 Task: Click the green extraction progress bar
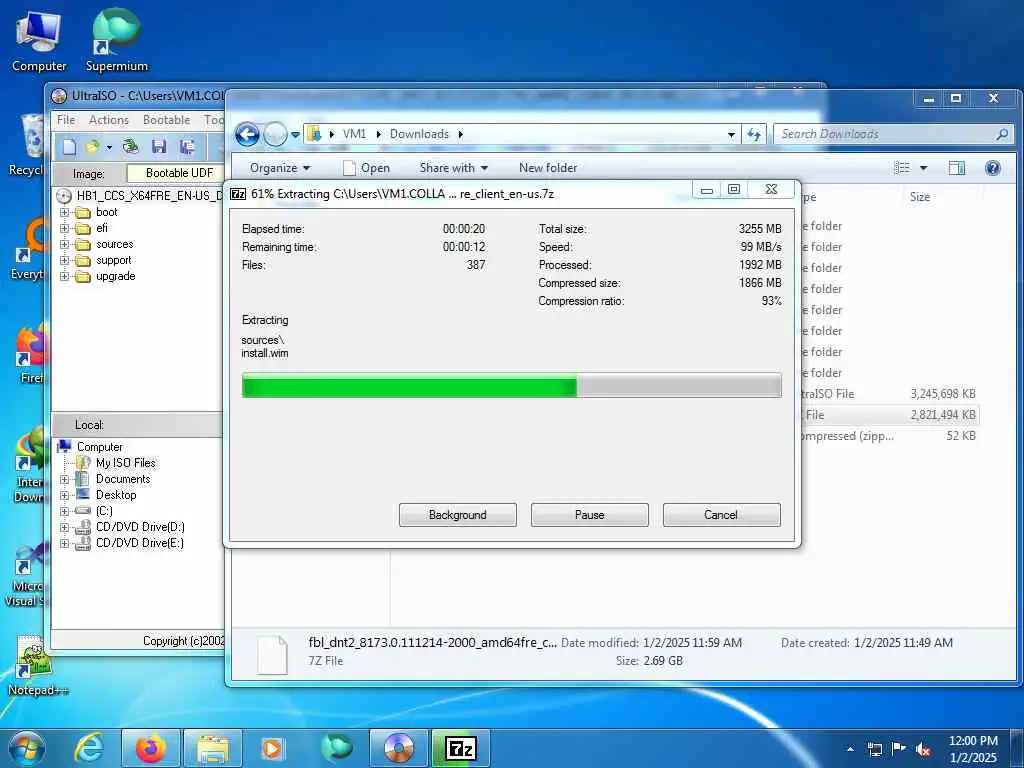point(511,385)
